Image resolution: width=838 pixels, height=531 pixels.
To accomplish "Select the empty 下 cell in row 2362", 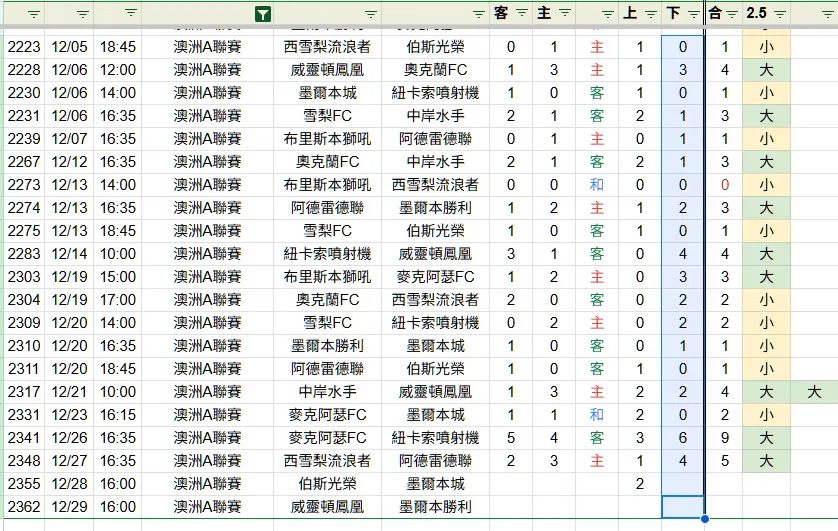I will pos(683,507).
